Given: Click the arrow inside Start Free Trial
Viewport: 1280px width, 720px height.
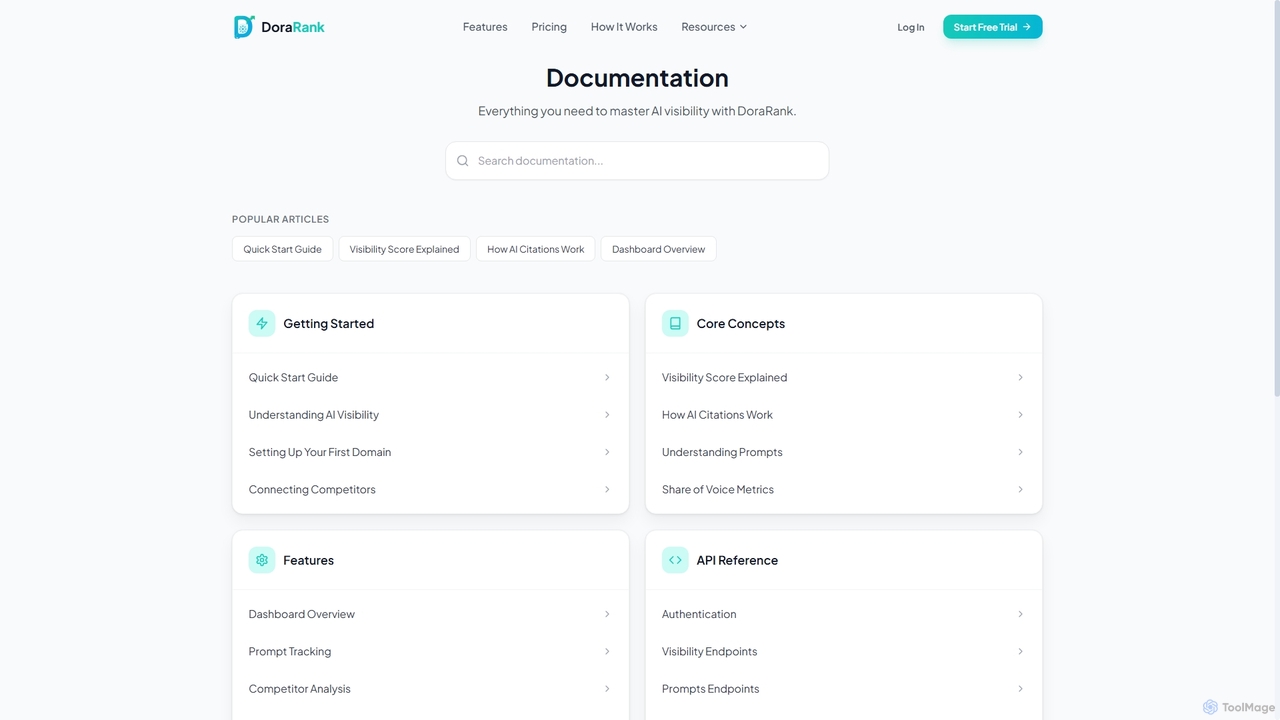Looking at the screenshot, I should 1027,27.
